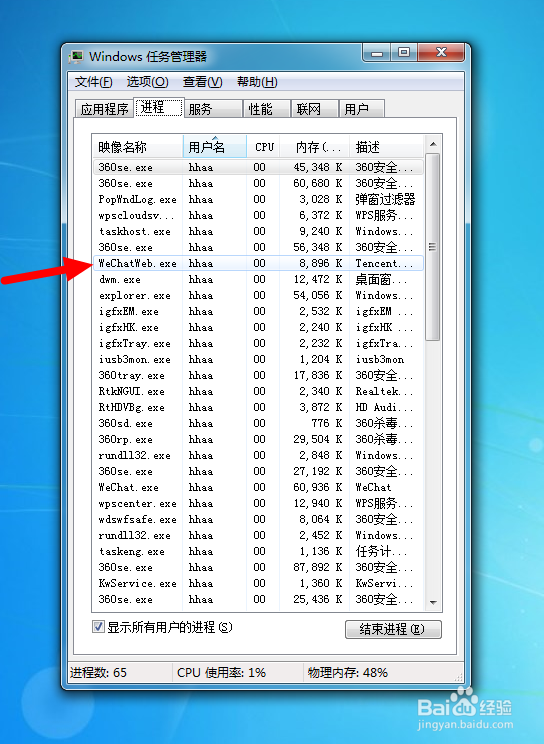Select 360se.exe using 87,892 K memory
This screenshot has width=544, height=744.
[259, 567]
